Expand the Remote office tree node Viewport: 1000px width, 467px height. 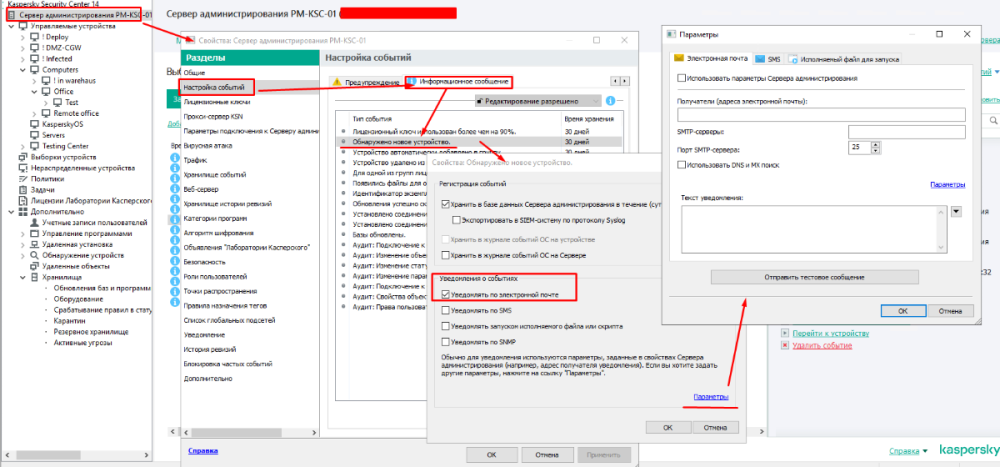[35, 113]
